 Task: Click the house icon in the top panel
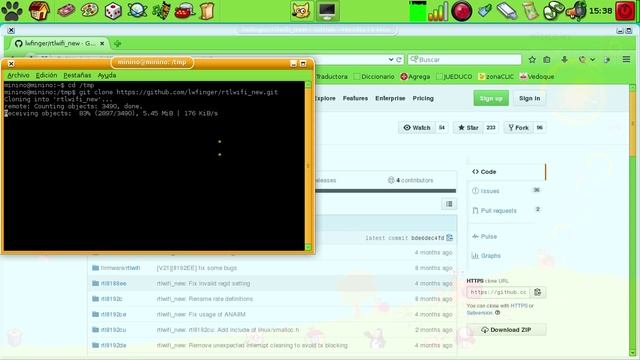pos(40,11)
